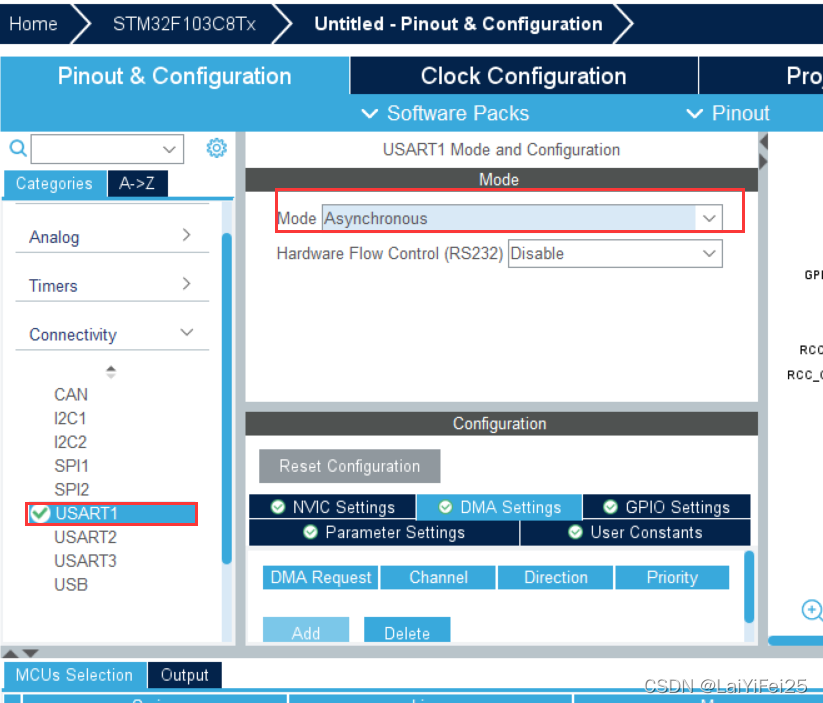Click Untitled - Pinout & Configuration breadcrumb
Screen dimensions: 823x703
[x=458, y=24]
